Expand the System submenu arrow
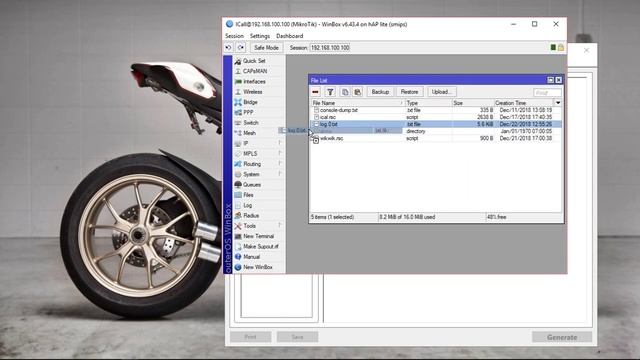This screenshot has width=640, height=360. 280,173
